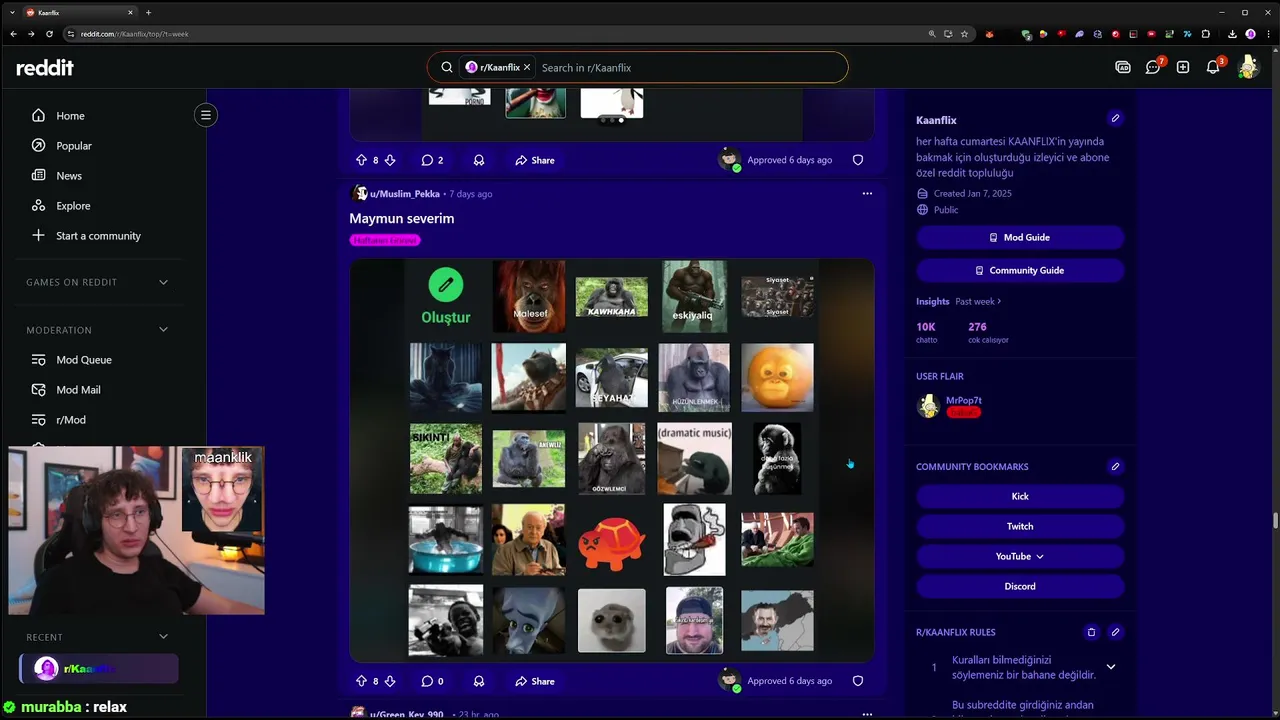The height and width of the screenshot is (720, 1280).
Task: Downvote the post with 2 comments
Action: tap(390, 160)
